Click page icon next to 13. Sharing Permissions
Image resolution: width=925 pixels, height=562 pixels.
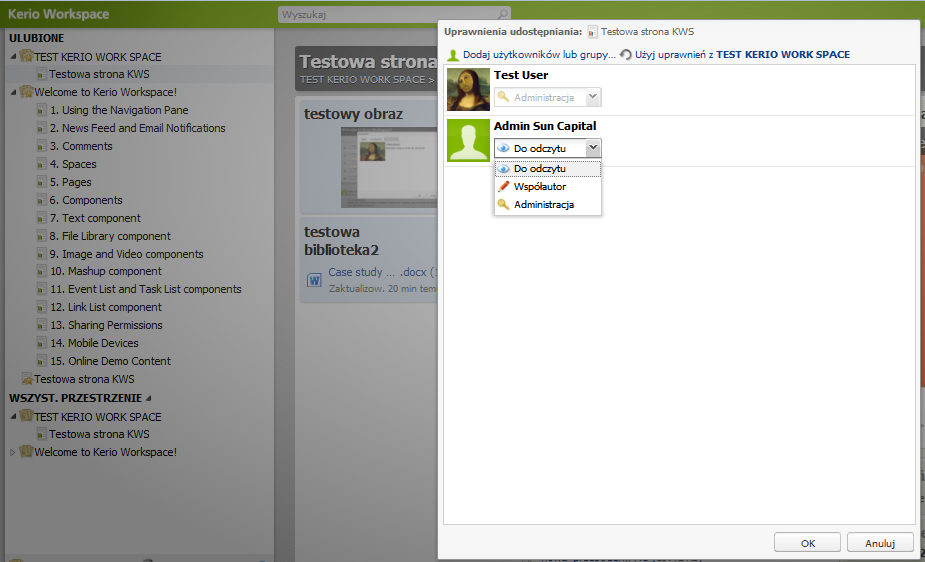41,326
